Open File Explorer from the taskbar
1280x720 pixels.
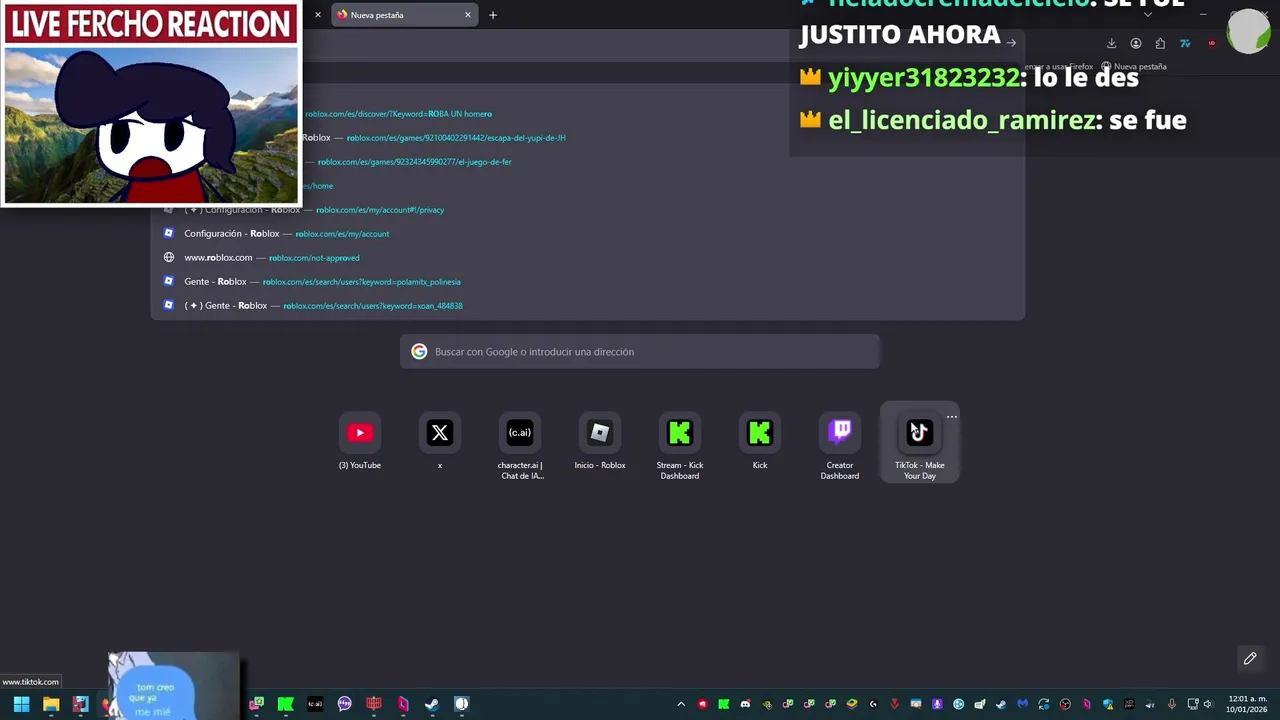[51, 704]
